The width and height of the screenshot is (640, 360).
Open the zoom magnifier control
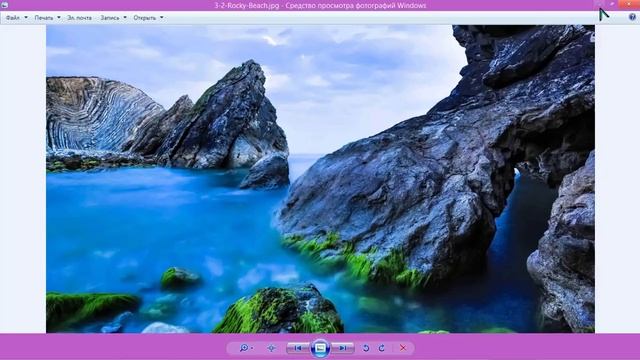(x=246, y=348)
